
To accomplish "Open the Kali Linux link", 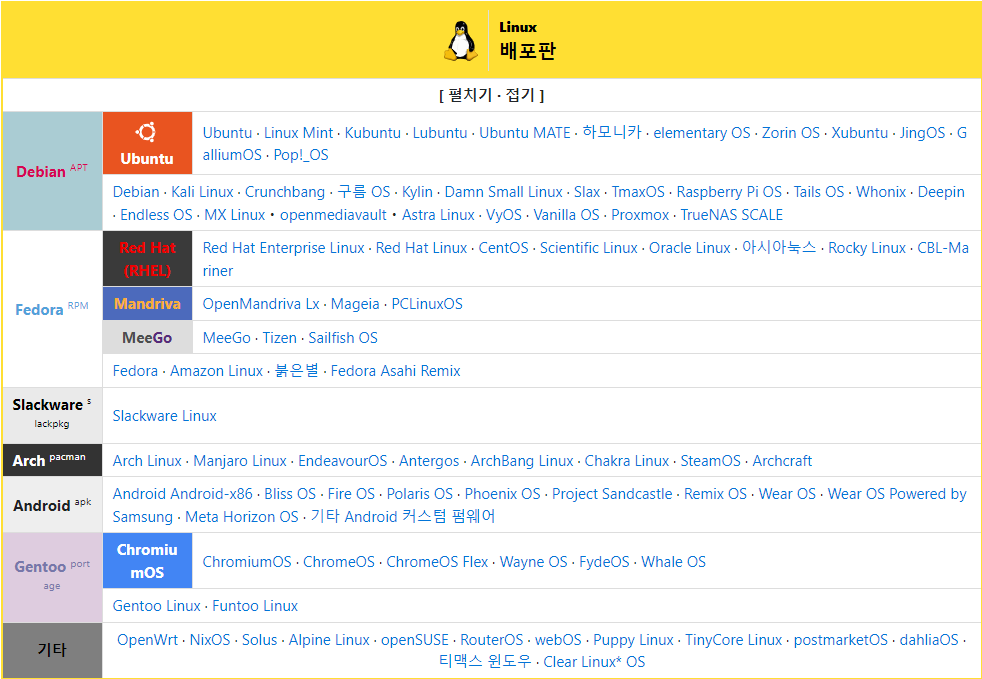I will (202, 192).
